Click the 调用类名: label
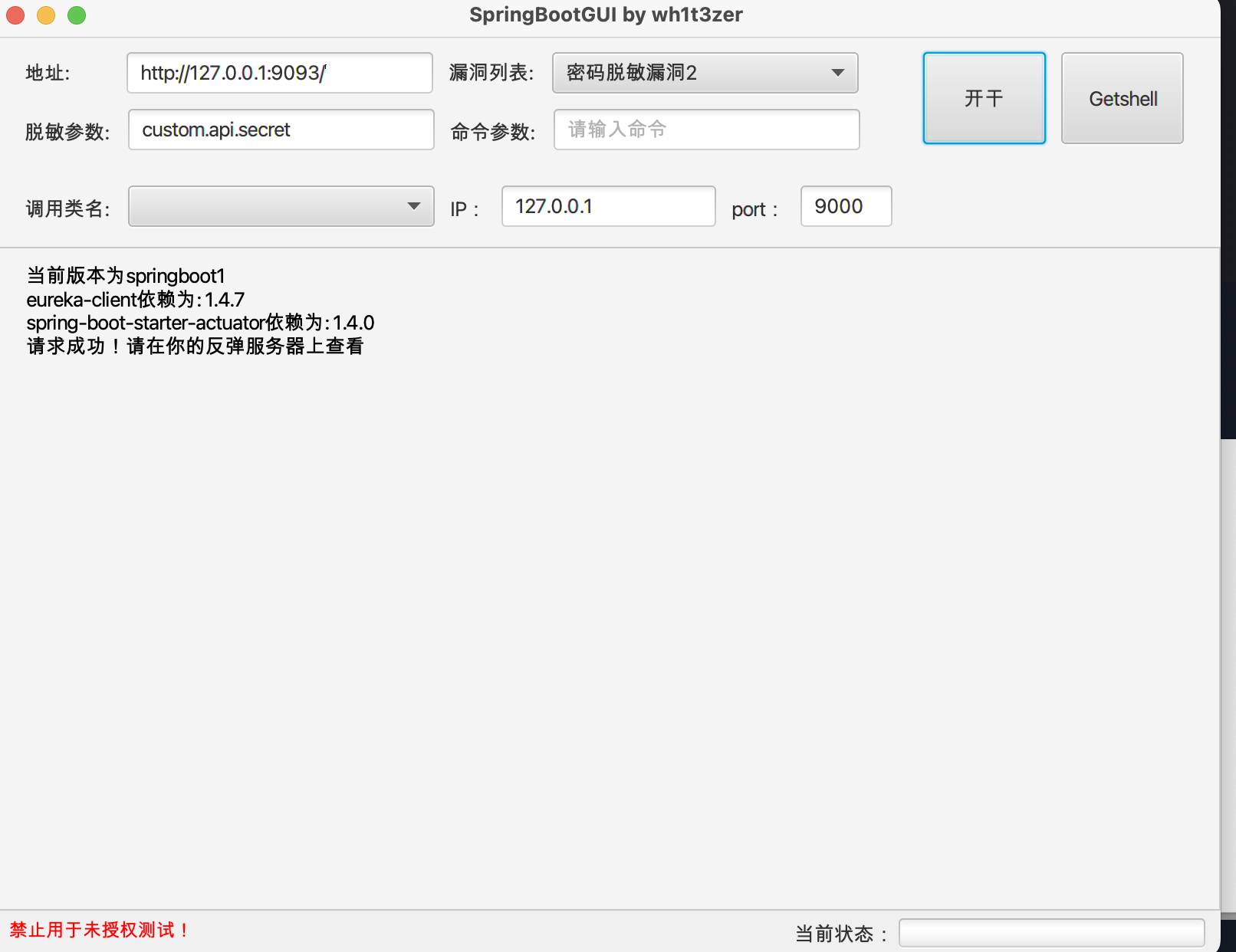 (68, 208)
